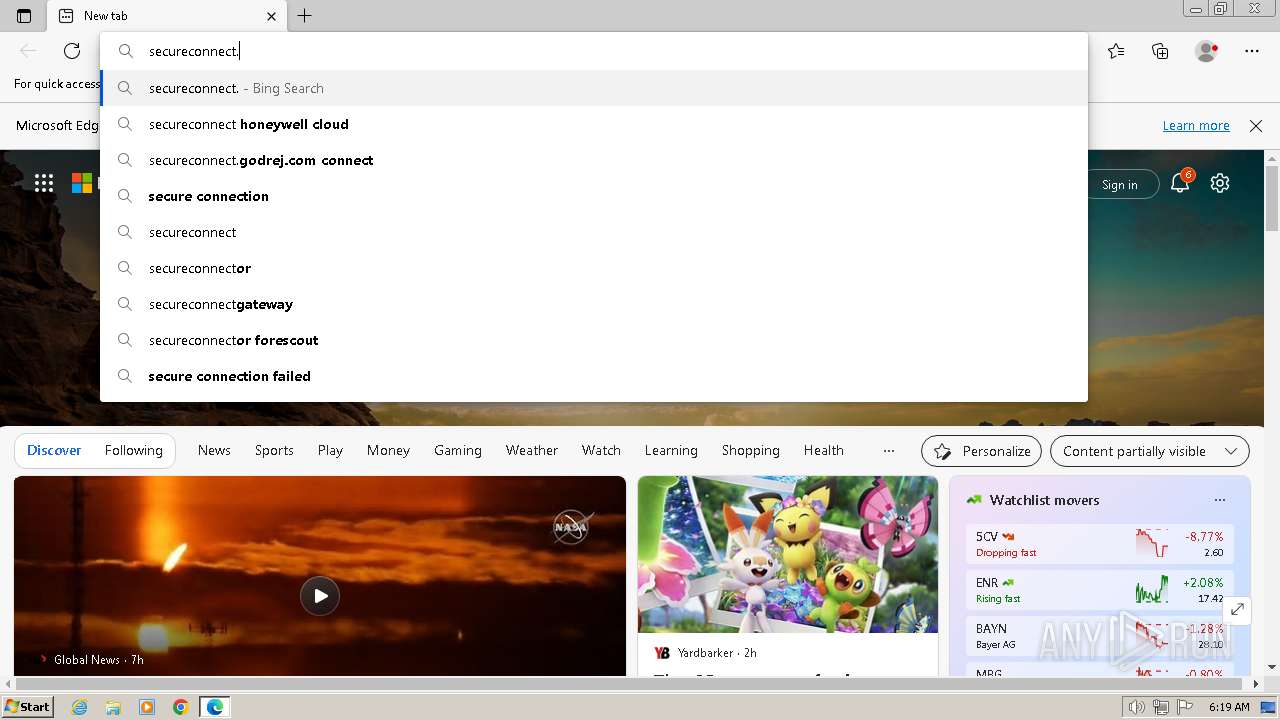The width and height of the screenshot is (1280, 720).
Task: Click the 6:19 AM system clock
Action: tap(1229, 707)
